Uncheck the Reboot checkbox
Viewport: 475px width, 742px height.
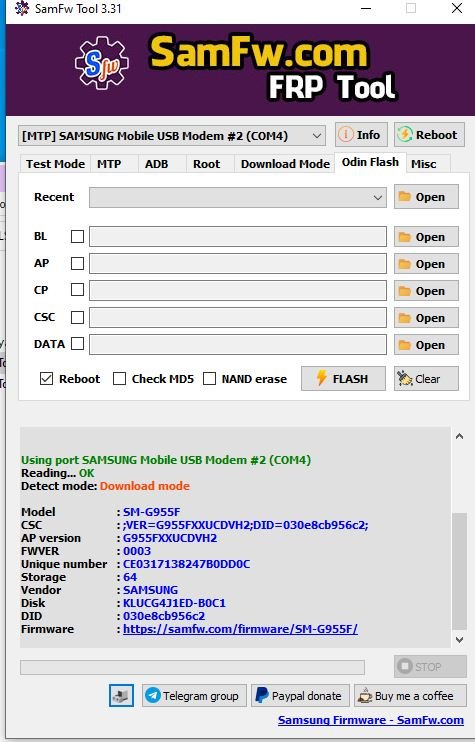point(46,379)
